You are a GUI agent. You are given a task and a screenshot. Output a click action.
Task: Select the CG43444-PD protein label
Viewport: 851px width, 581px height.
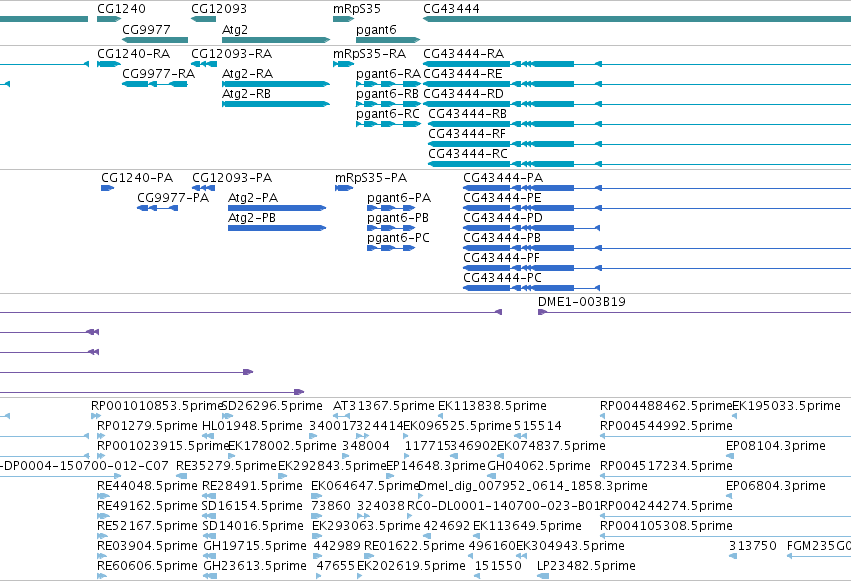click(x=503, y=218)
